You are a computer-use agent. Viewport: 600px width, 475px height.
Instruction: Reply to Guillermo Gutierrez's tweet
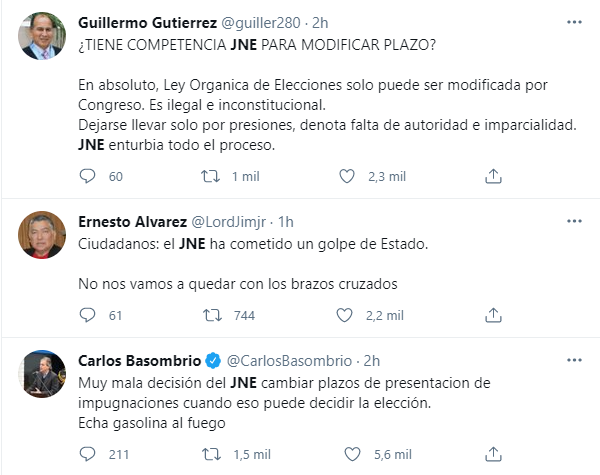click(88, 176)
